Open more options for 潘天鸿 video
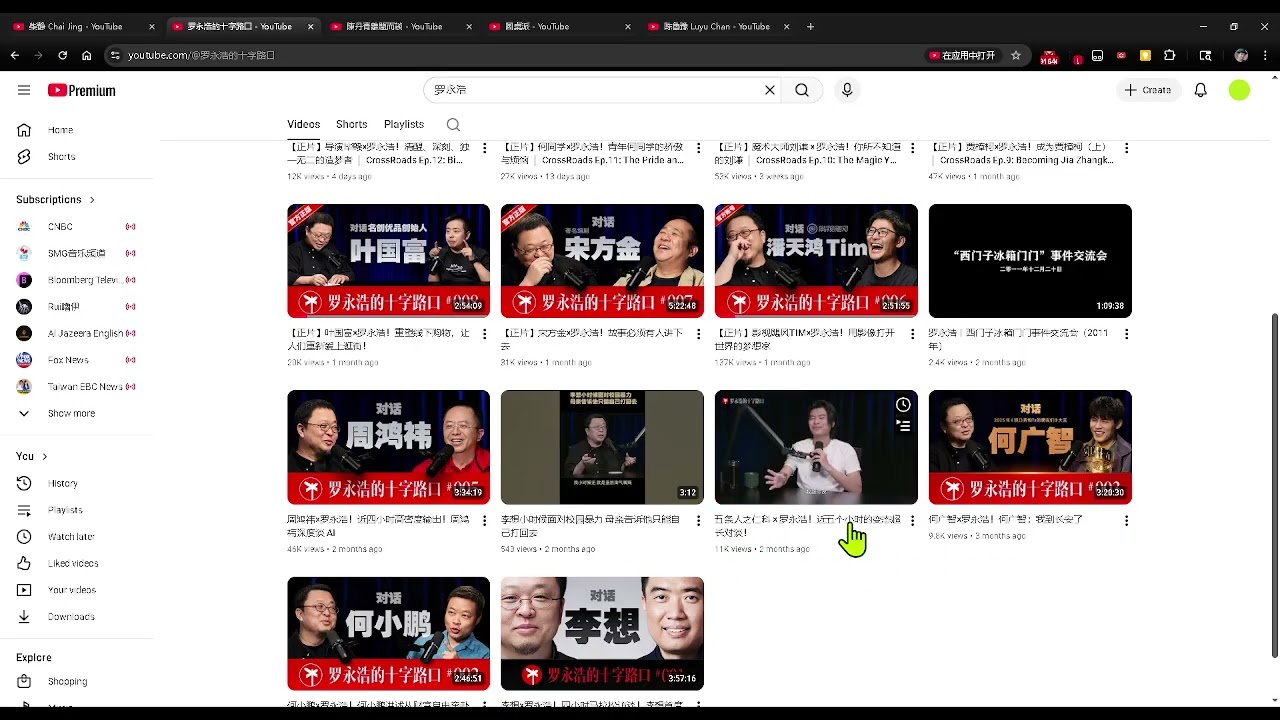 point(912,334)
